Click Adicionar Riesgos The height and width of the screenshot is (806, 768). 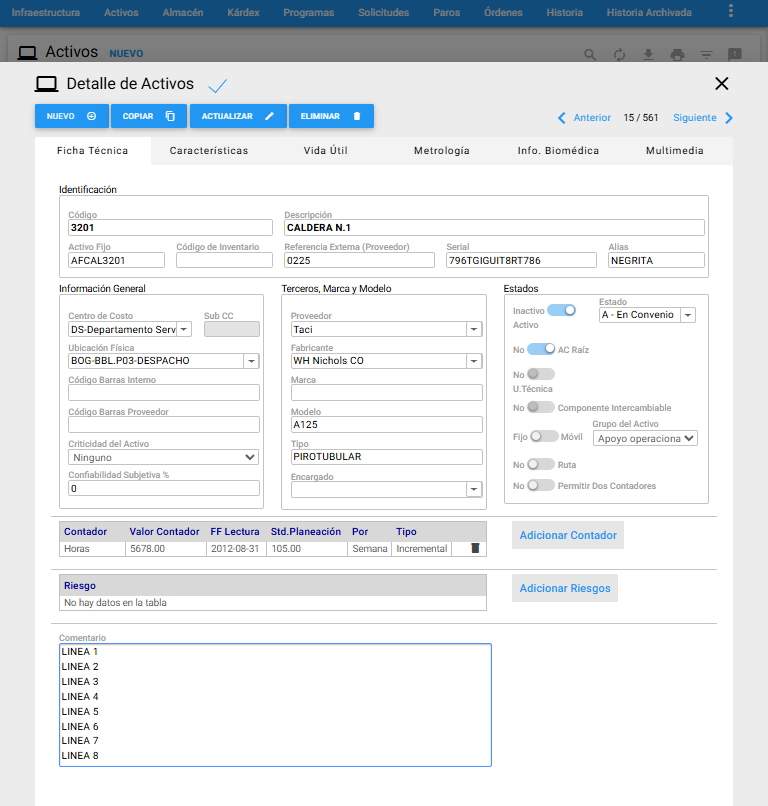(x=565, y=588)
